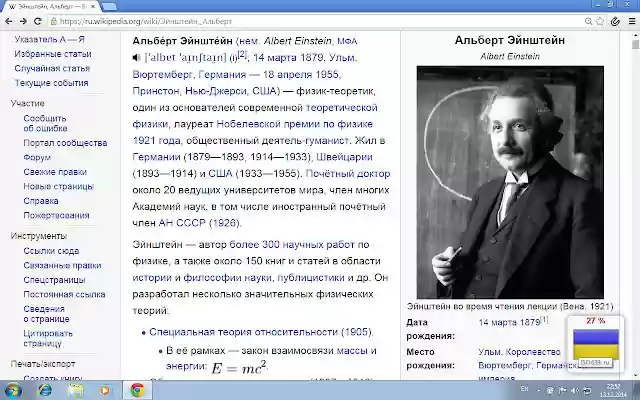Follow более 300 научных работ link

(x=292, y=244)
